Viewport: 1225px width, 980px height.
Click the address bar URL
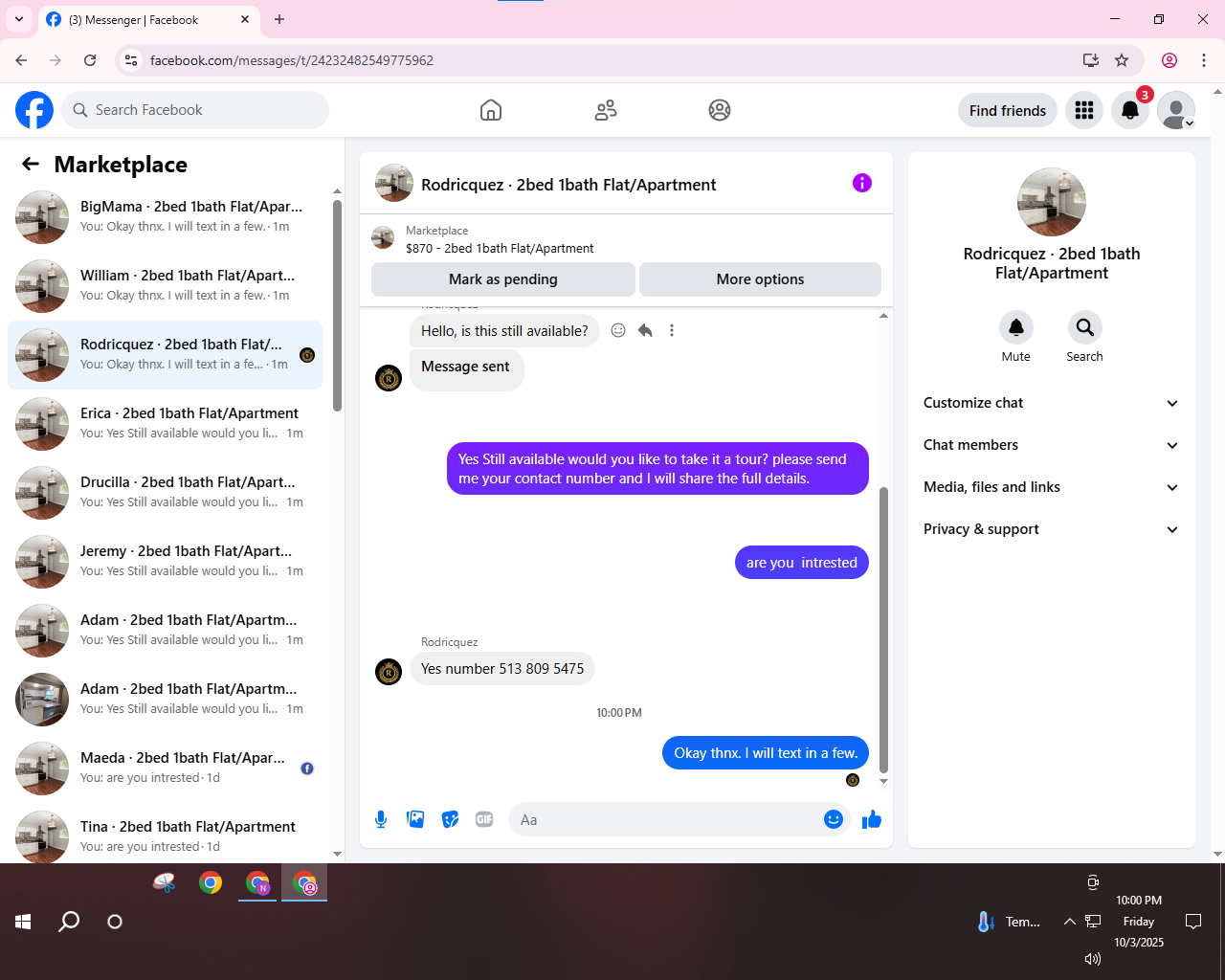click(x=292, y=60)
